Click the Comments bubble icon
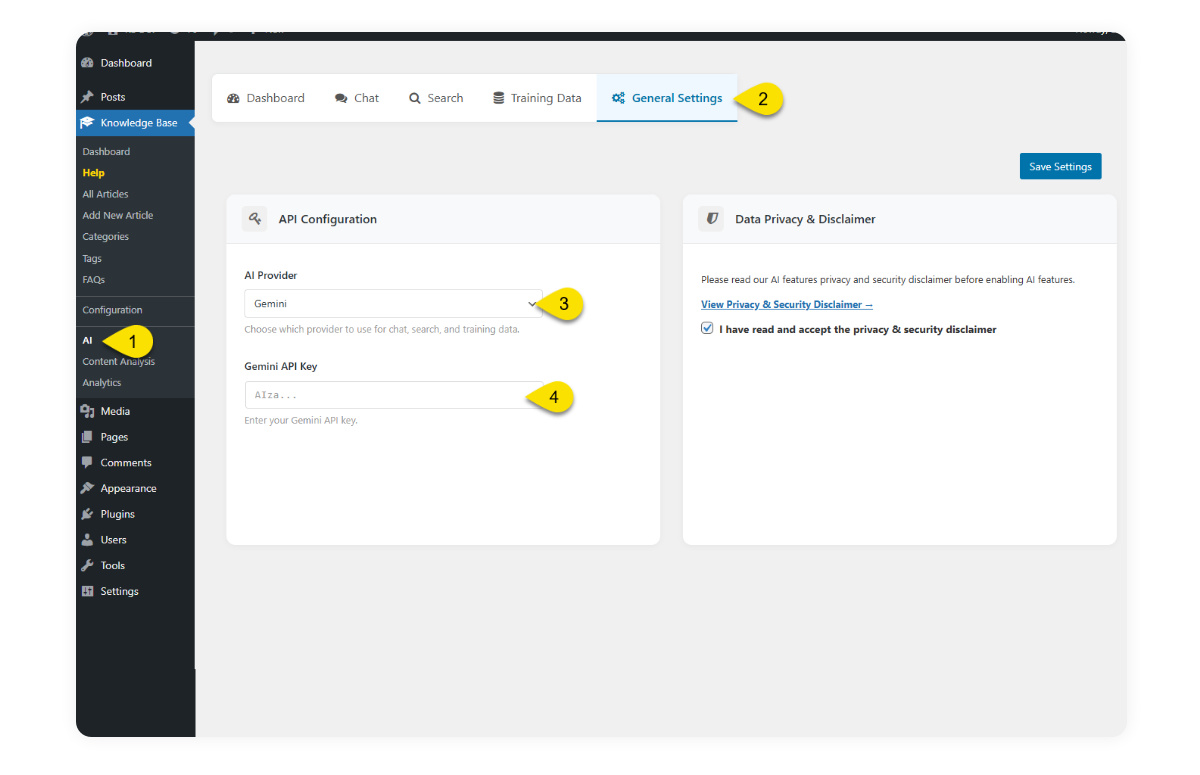The height and width of the screenshot is (775, 1200). (x=88, y=463)
